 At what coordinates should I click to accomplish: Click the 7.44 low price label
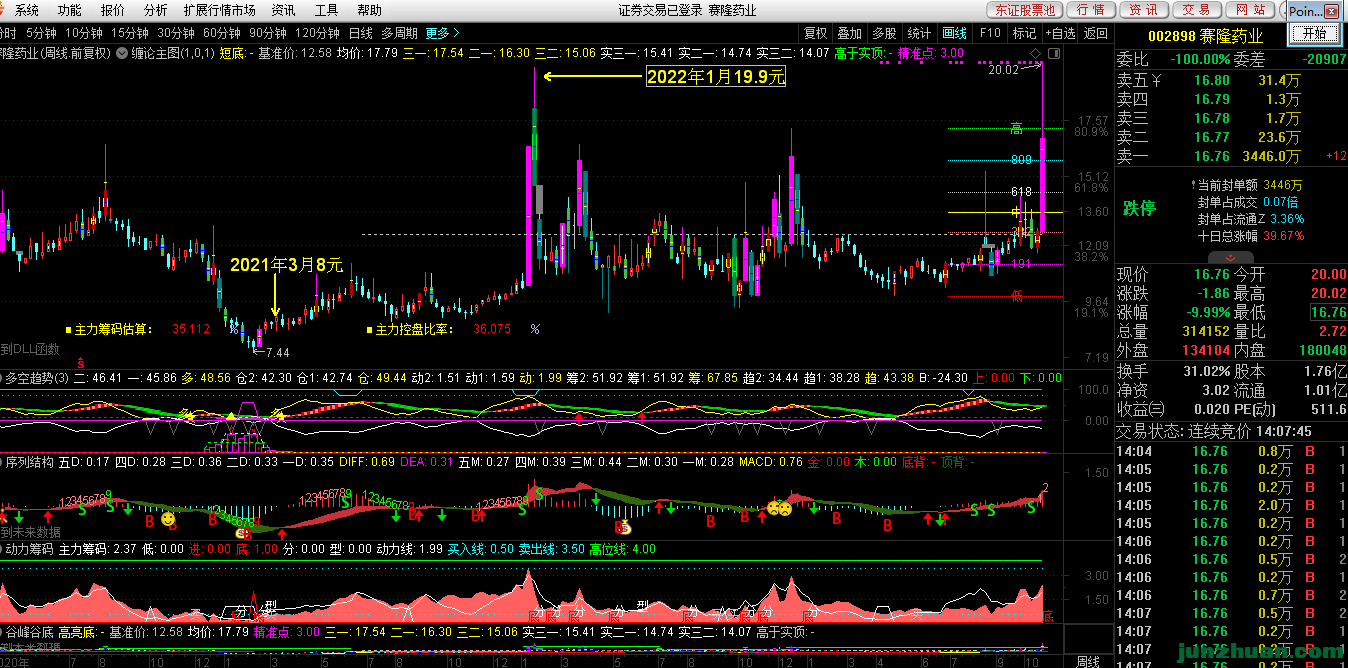pos(277,352)
